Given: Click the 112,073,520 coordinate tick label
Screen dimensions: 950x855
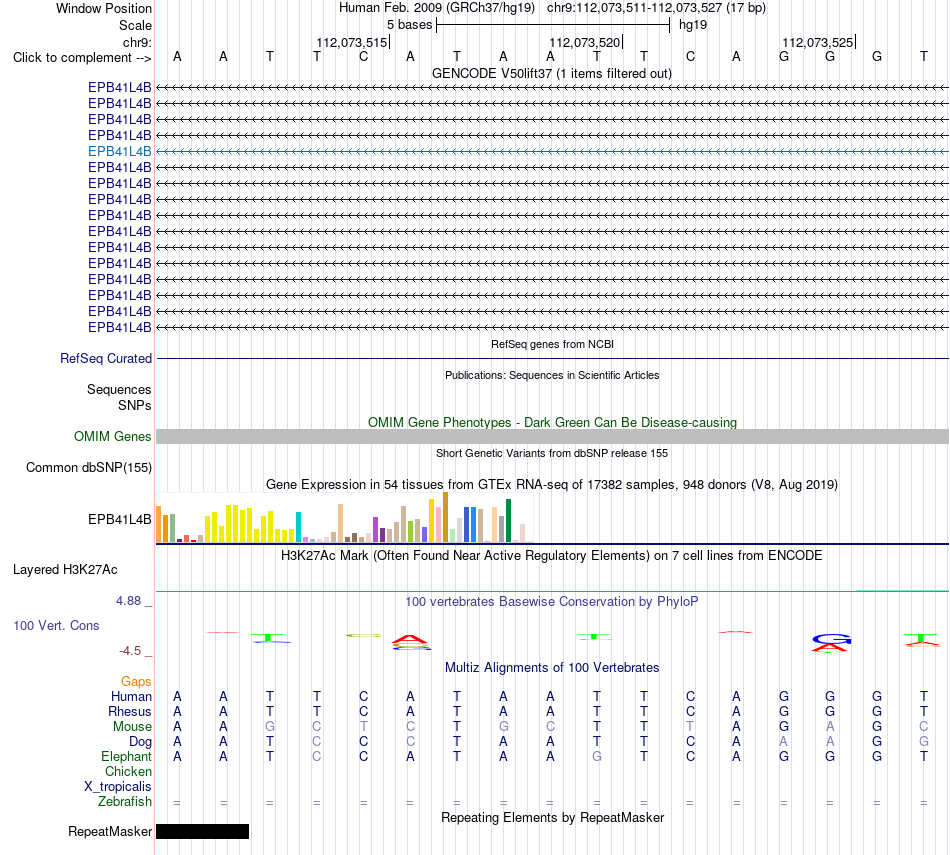Looking at the screenshot, I should pyautogui.click(x=585, y=42).
